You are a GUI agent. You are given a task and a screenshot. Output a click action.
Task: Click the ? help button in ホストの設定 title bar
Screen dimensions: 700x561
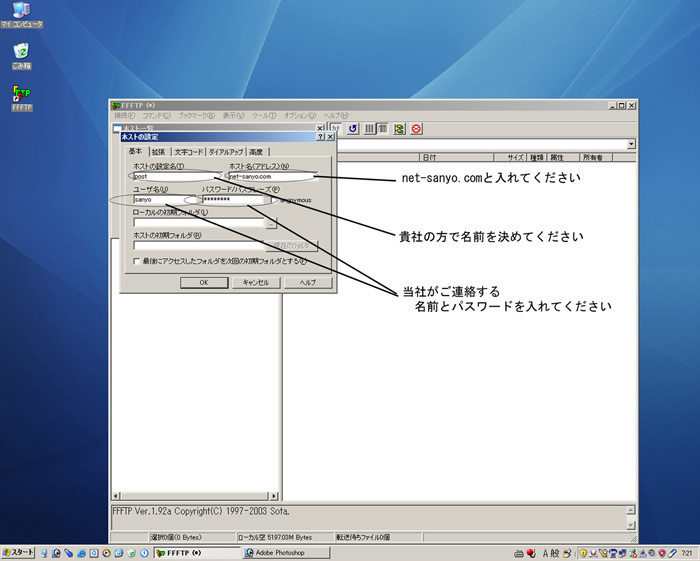click(x=321, y=137)
